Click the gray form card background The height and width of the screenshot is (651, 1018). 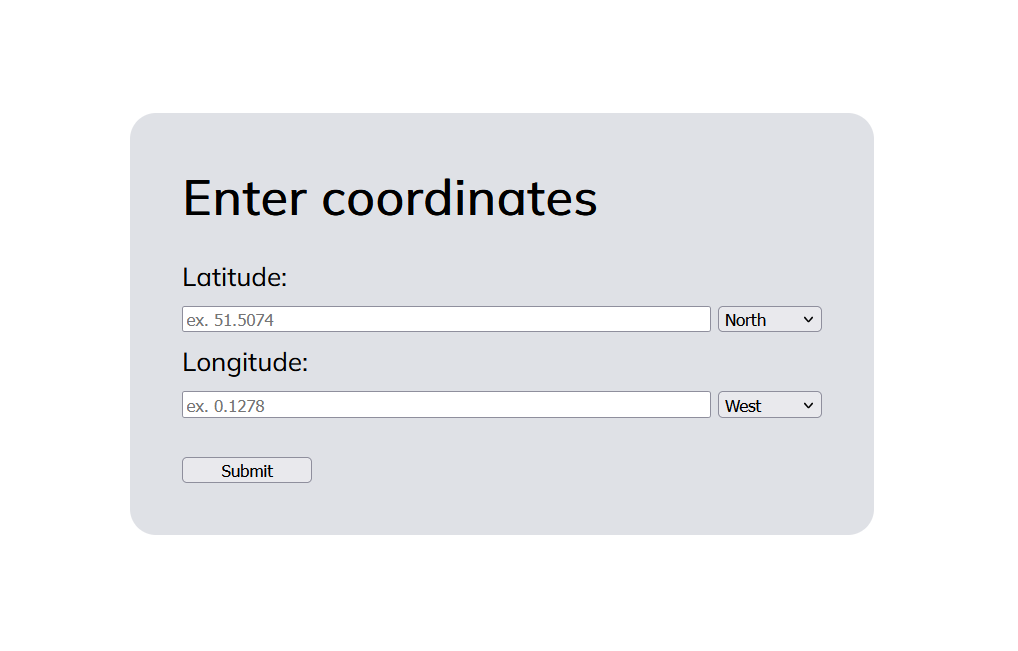tap(600, 480)
